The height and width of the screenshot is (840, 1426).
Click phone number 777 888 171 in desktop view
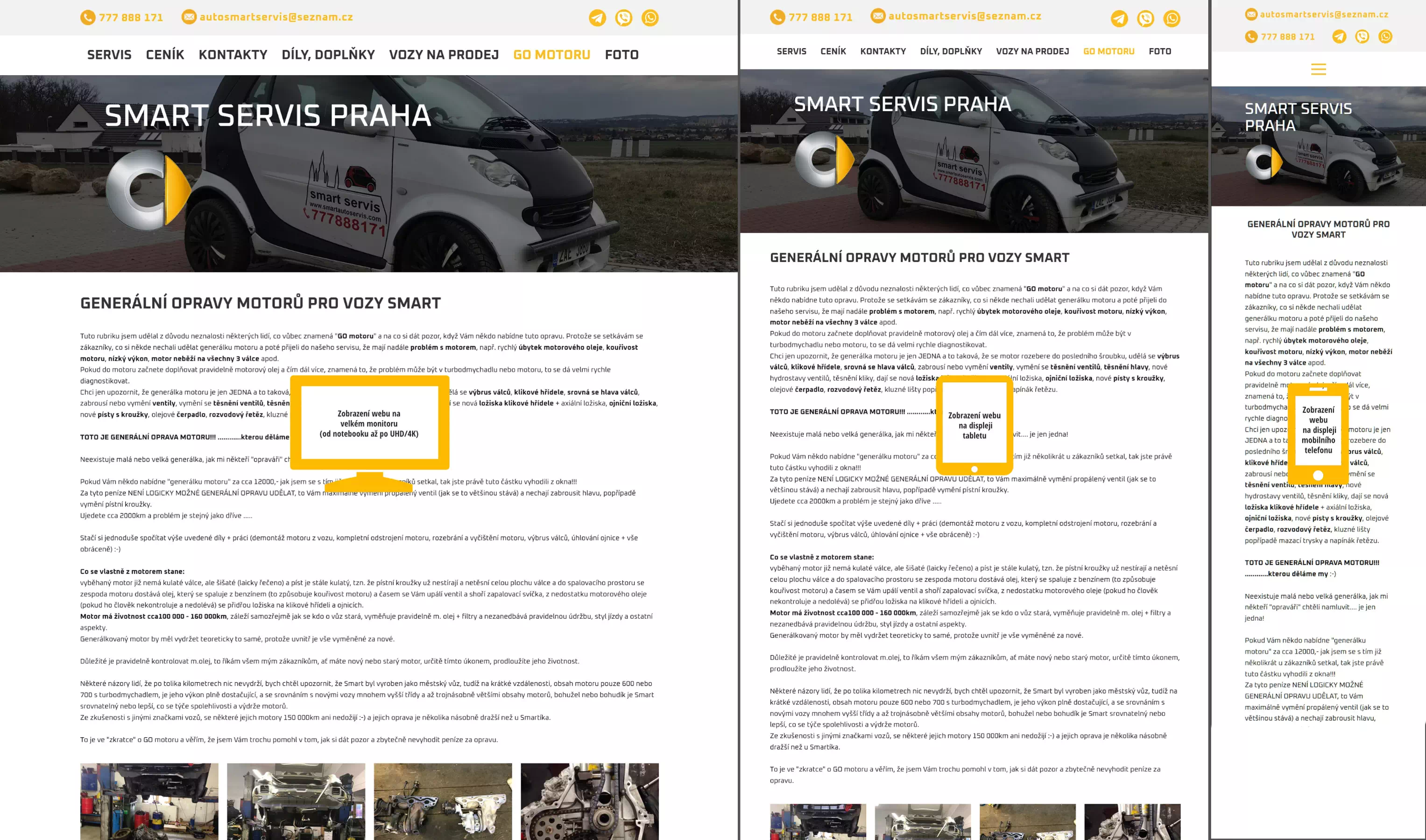131,18
